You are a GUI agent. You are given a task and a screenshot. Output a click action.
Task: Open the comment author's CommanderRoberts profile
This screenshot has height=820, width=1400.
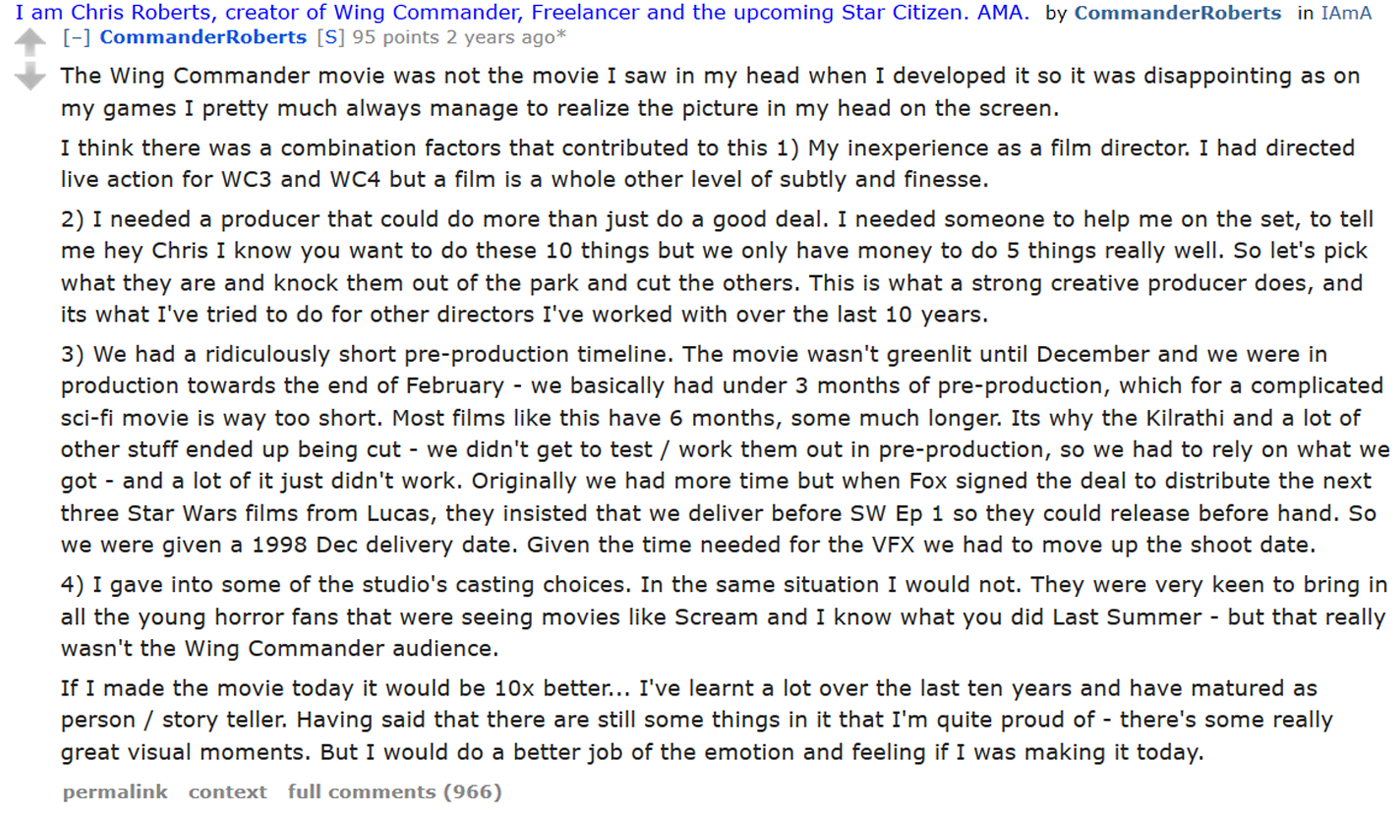[x=203, y=38]
